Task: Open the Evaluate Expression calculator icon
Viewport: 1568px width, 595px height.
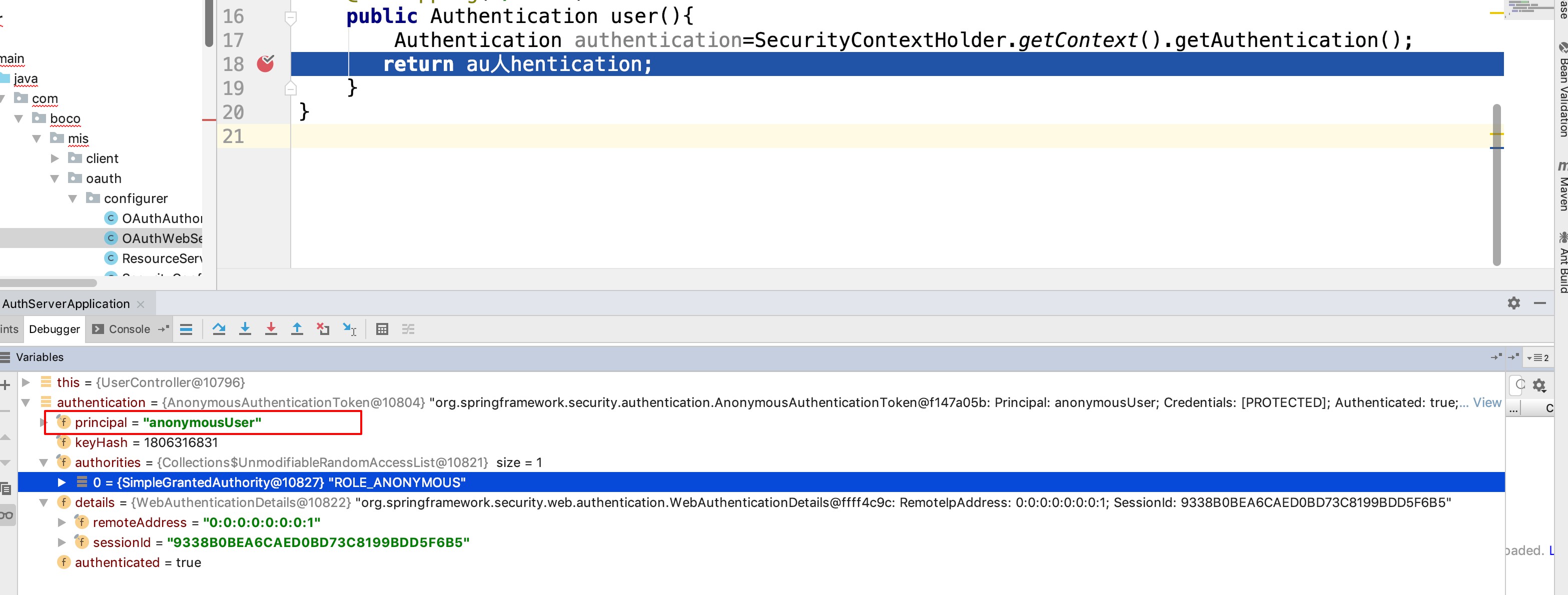Action: (382, 329)
